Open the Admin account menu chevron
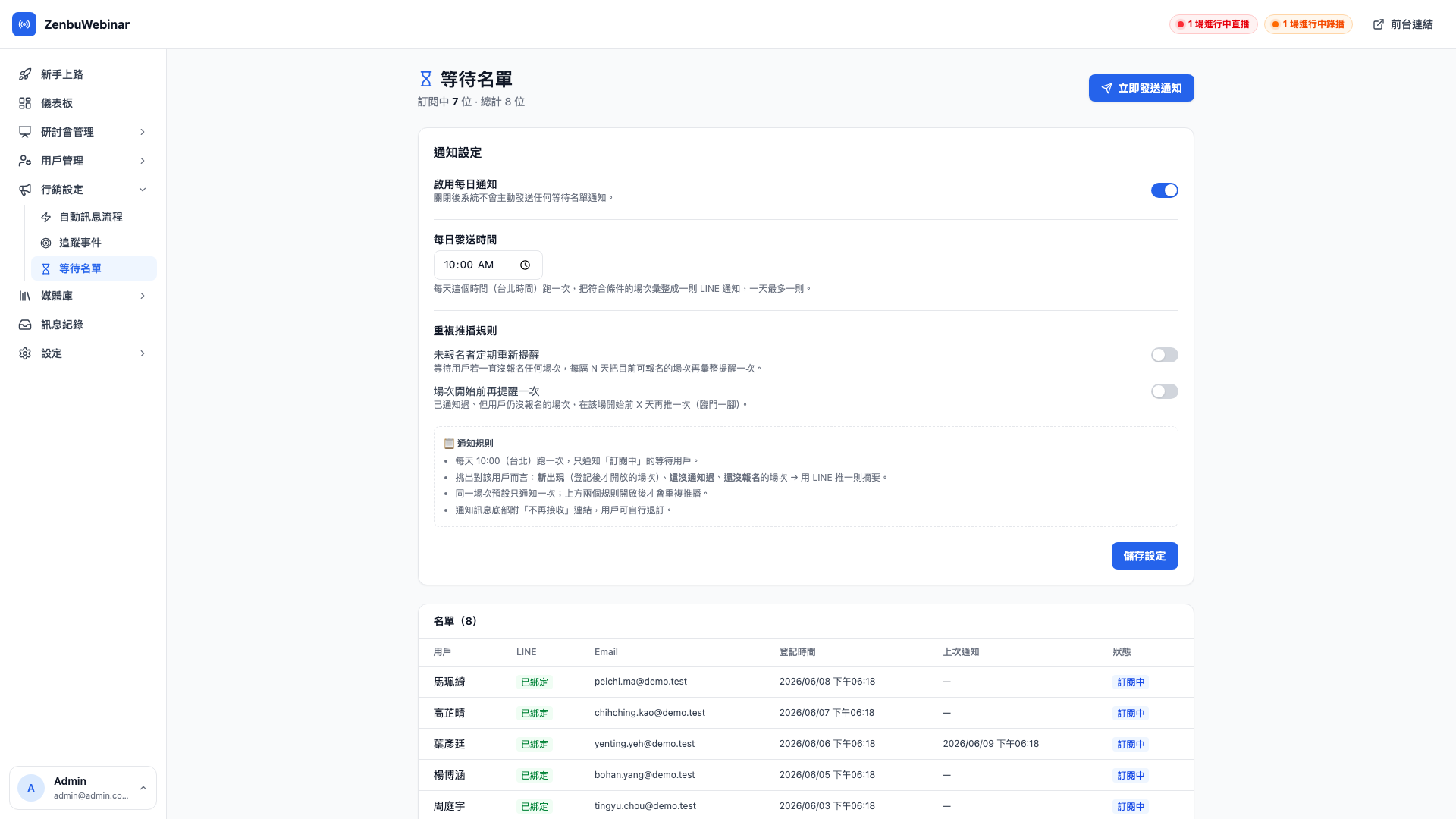This screenshot has height=819, width=1456. coord(143,788)
